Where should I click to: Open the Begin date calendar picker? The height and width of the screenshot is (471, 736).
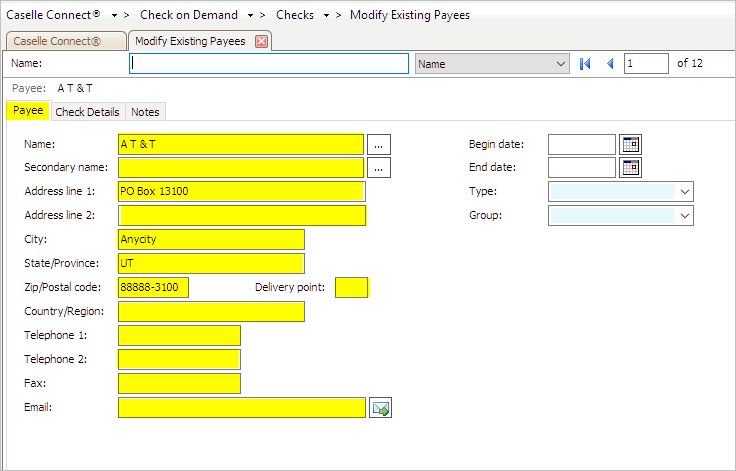click(630, 144)
